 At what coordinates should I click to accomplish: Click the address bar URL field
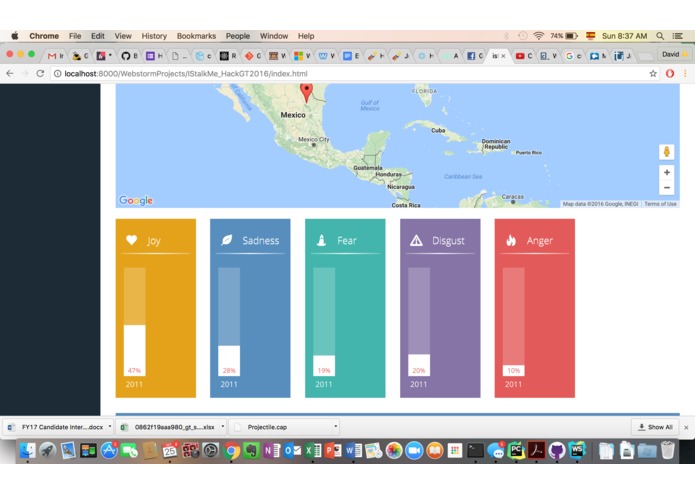(355, 74)
